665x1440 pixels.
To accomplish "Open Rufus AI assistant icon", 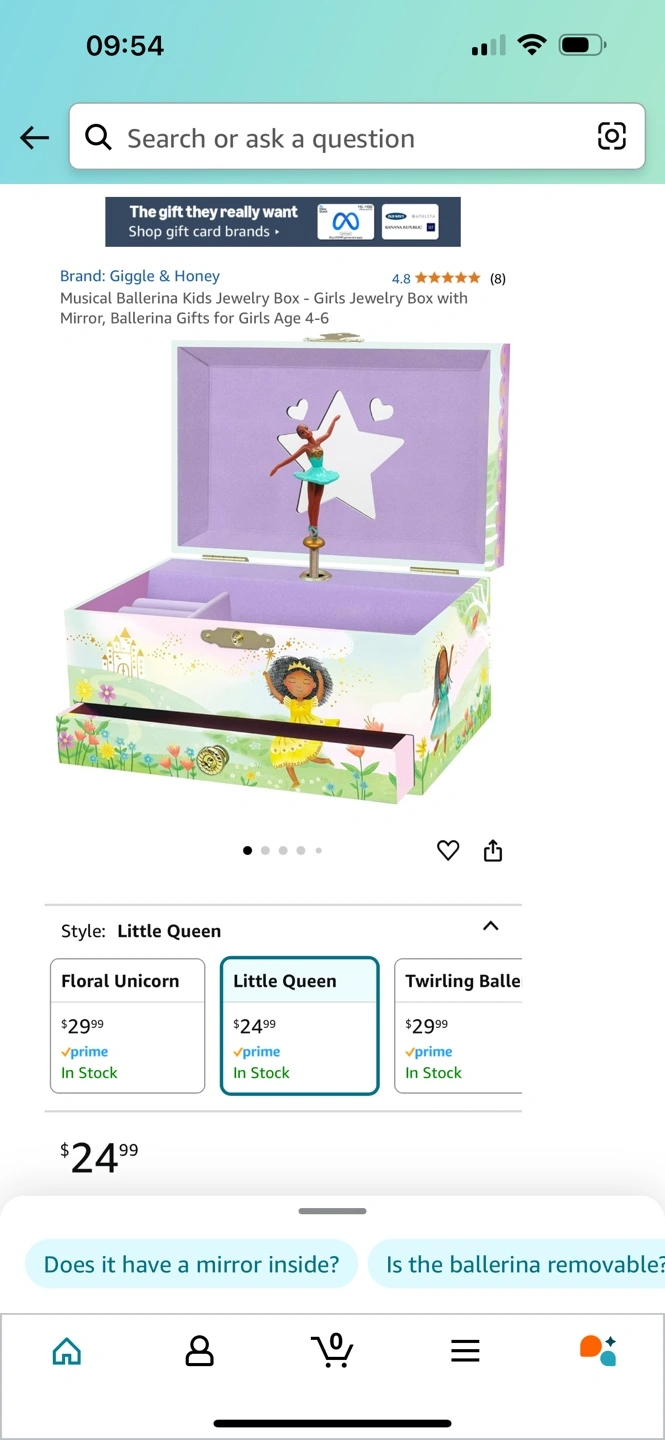I will tap(598, 1350).
